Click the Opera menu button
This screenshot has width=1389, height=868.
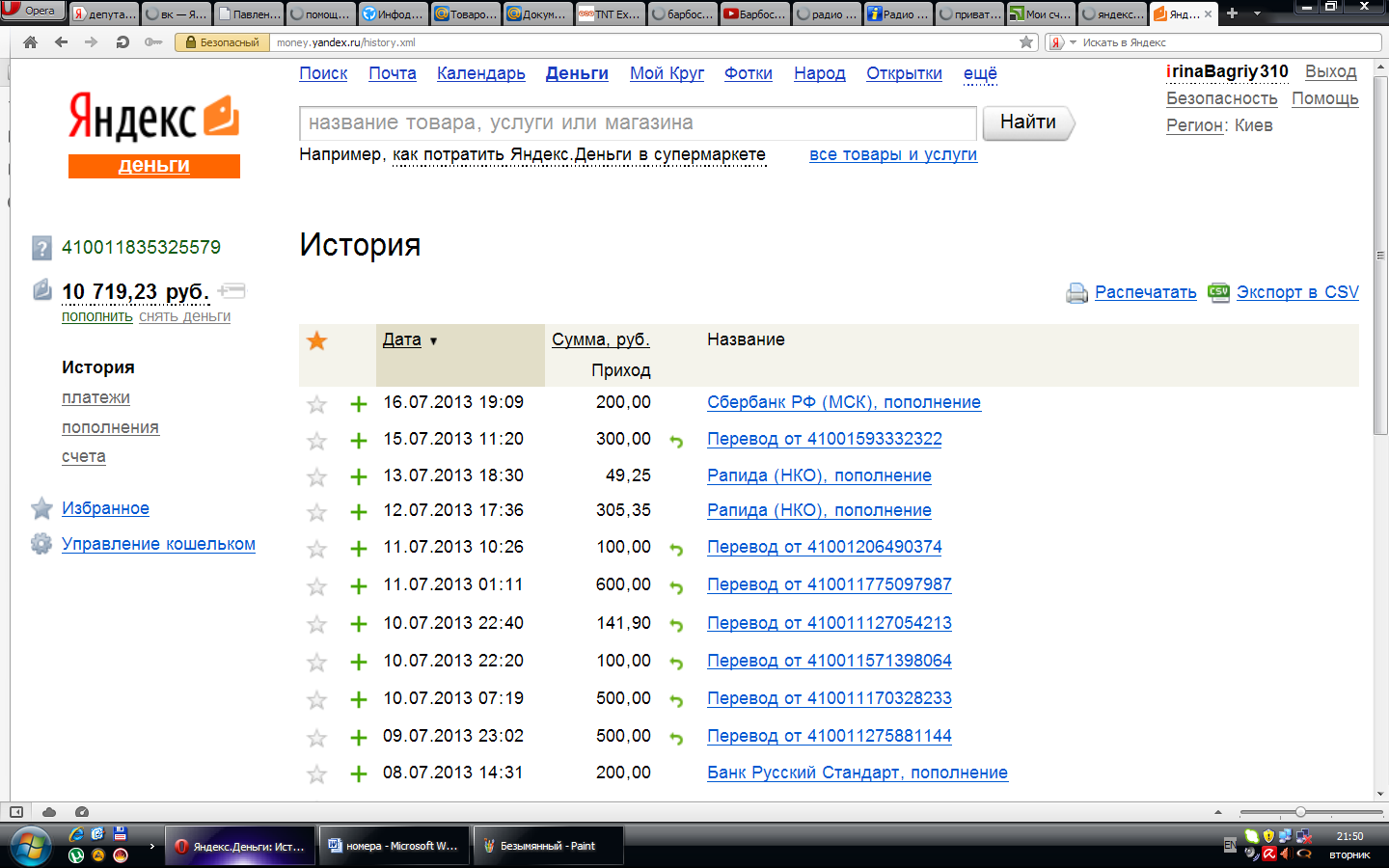pos(33,11)
